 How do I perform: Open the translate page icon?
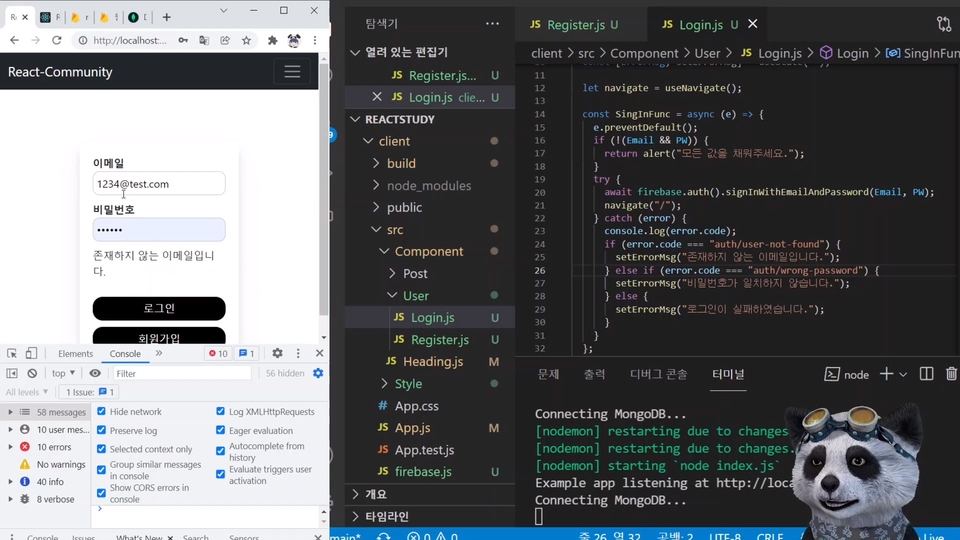(x=204, y=40)
